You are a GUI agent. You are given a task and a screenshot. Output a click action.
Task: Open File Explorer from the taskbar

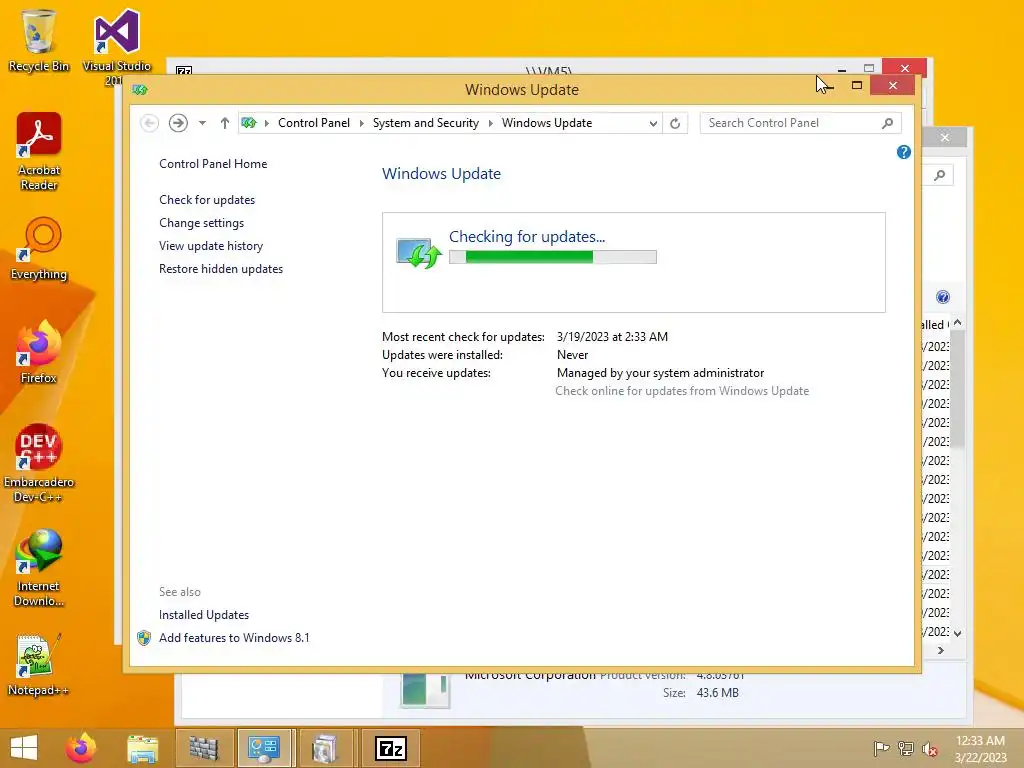pyautogui.click(x=142, y=748)
